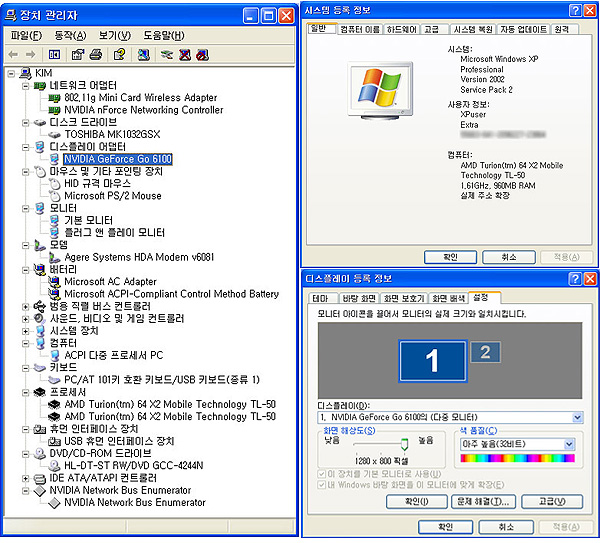600x543 pixels.
Task: Collapse 디스플레이 어댑터 category
Action: [x=25, y=147]
